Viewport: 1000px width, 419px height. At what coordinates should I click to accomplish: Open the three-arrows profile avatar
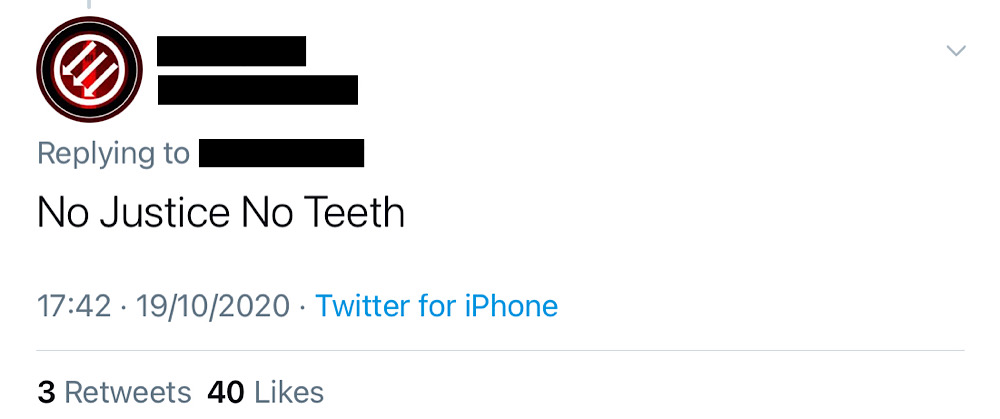89,69
